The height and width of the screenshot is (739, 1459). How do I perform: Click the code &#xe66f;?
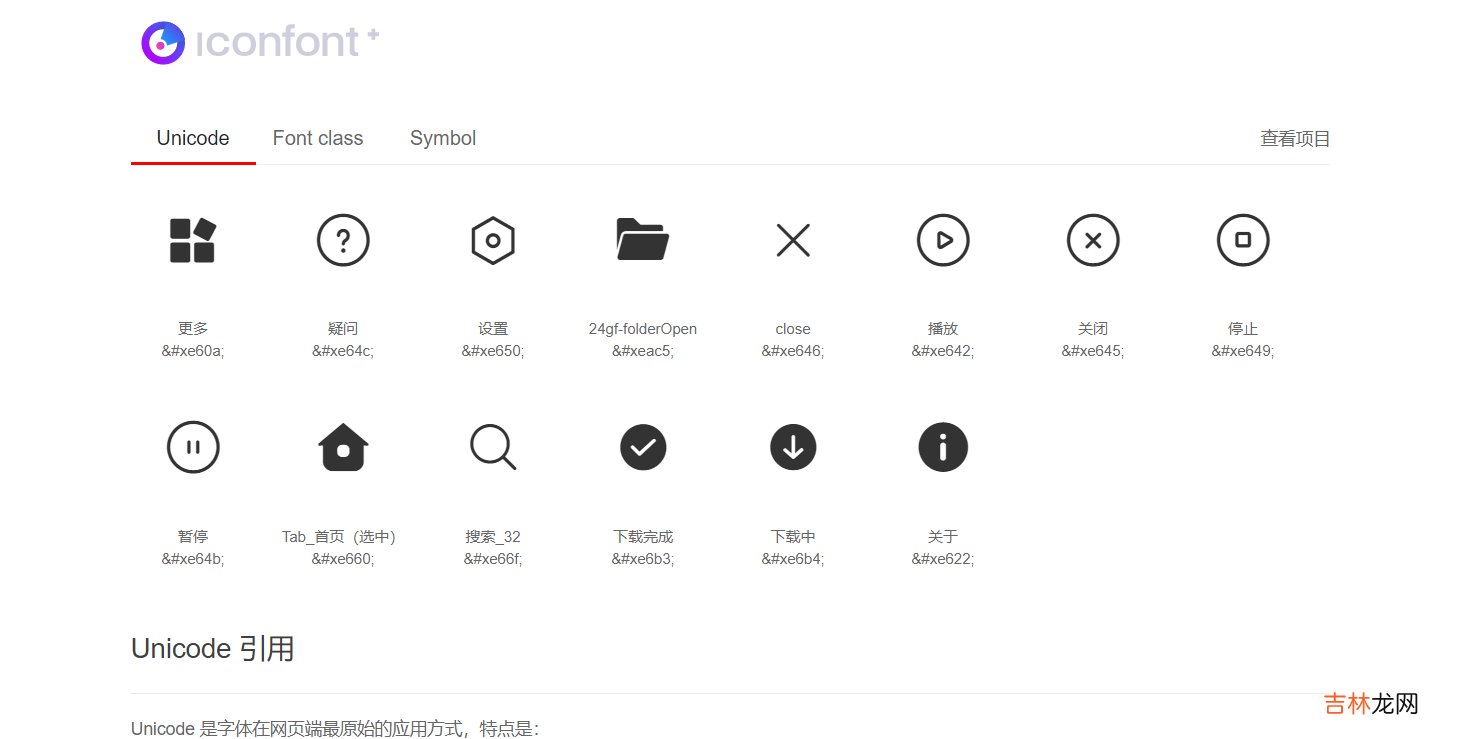click(493, 559)
